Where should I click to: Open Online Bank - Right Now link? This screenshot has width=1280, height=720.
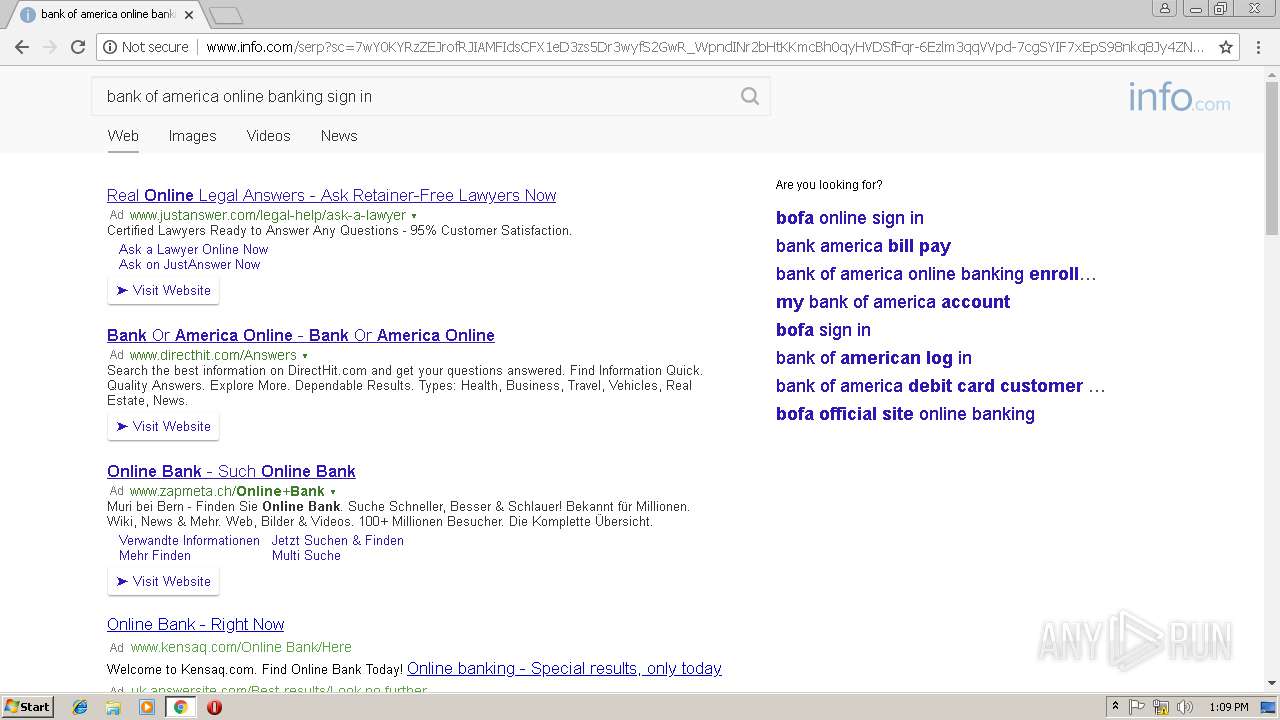coord(195,624)
